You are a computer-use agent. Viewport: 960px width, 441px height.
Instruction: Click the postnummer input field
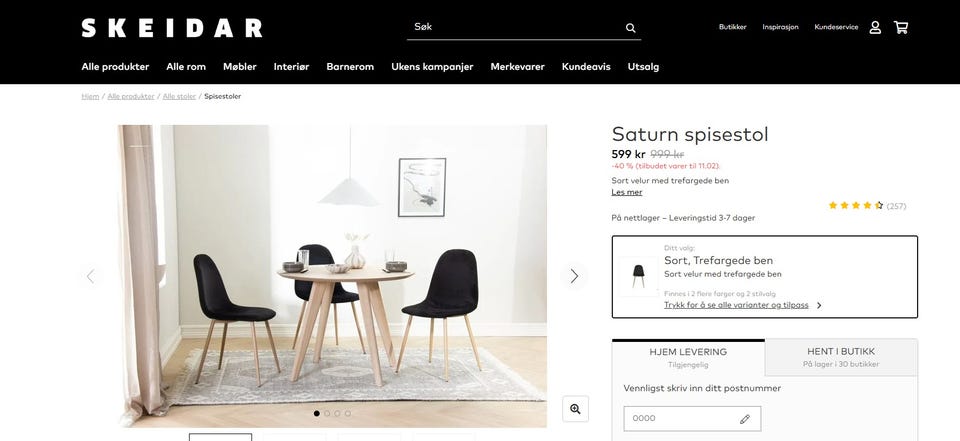pyautogui.click(x=692, y=419)
